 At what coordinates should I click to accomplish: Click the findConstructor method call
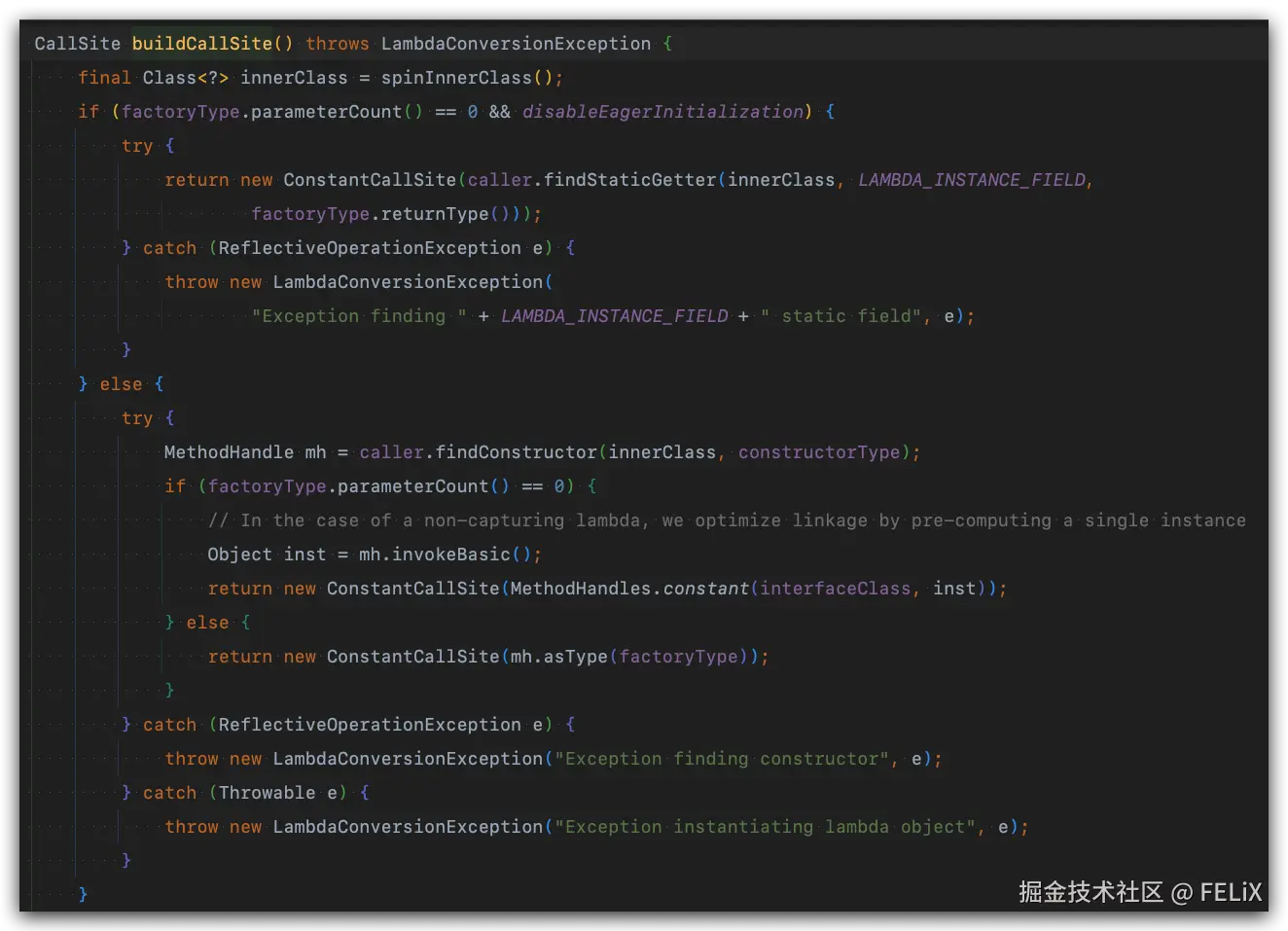tap(516, 452)
